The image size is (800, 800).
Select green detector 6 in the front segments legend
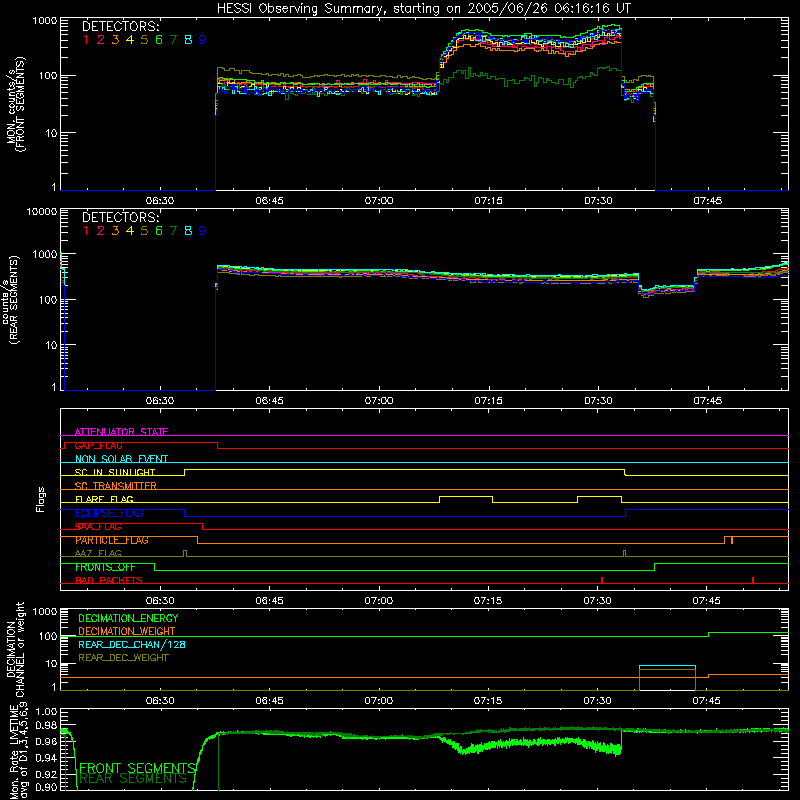click(159, 40)
